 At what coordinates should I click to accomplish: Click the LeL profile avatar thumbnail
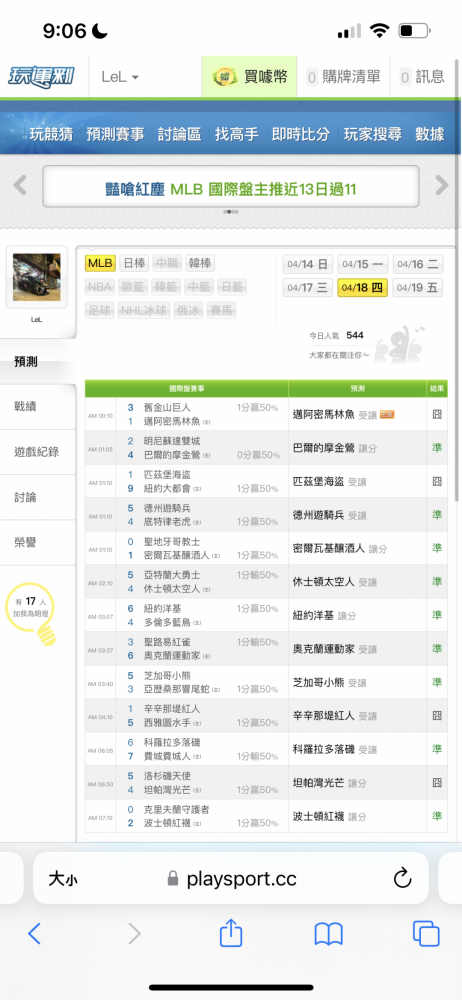[37, 277]
